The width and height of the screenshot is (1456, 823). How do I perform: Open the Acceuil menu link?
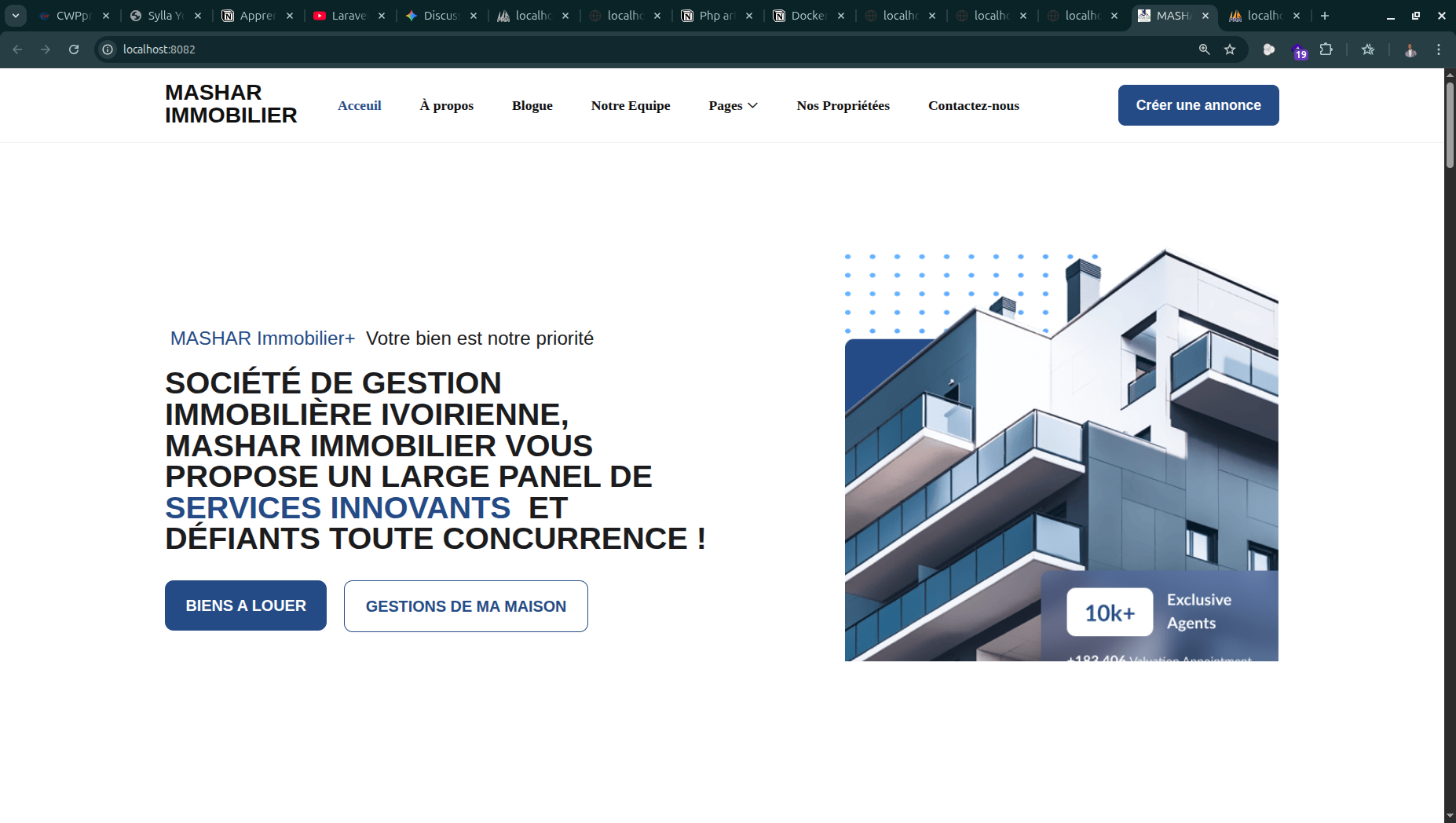pos(359,105)
